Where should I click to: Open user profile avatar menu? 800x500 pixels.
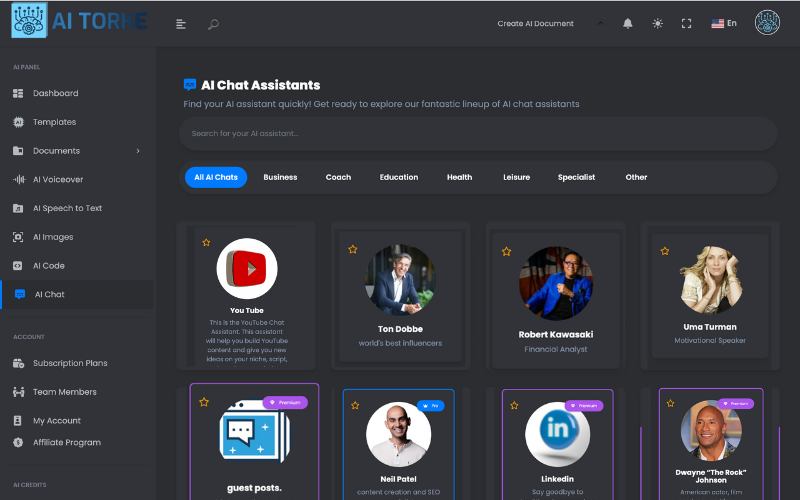[x=767, y=23]
